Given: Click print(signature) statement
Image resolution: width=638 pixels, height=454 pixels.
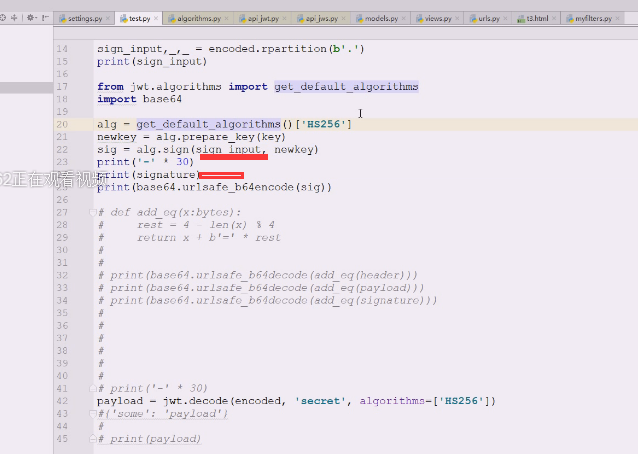Looking at the screenshot, I should click(148, 175).
